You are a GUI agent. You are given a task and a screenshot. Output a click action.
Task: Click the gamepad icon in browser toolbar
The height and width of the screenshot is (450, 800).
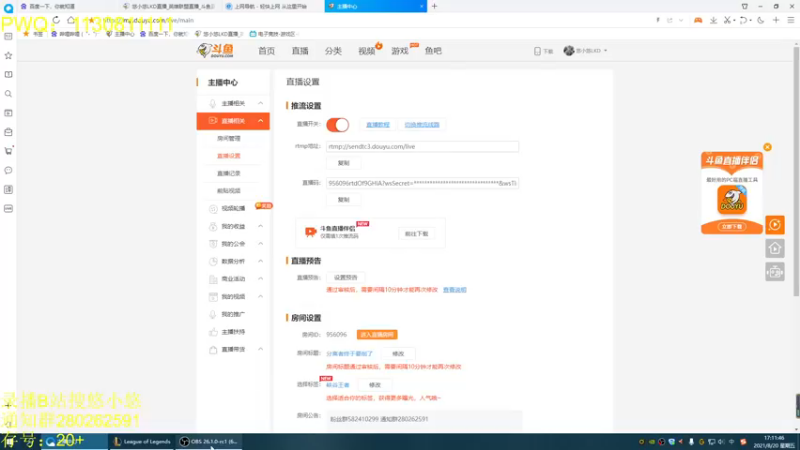coord(698,20)
